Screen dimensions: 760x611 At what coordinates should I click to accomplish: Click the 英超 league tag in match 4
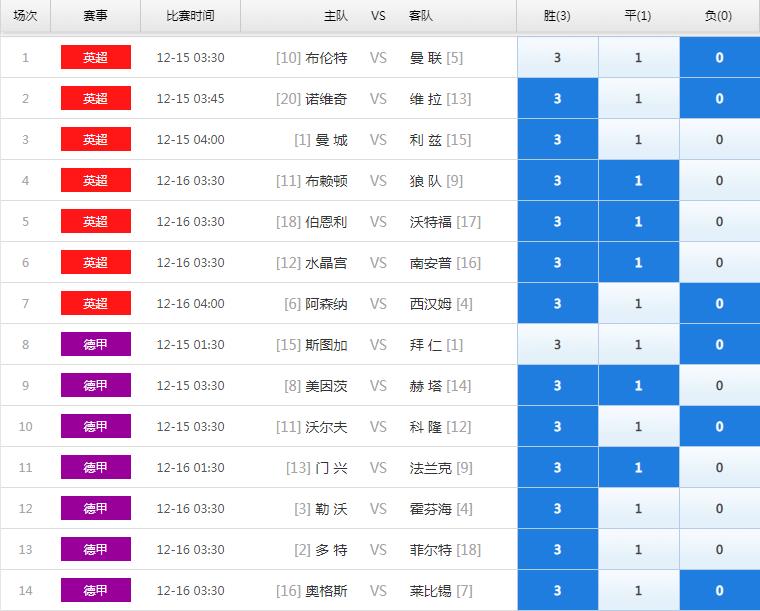pyautogui.click(x=96, y=180)
